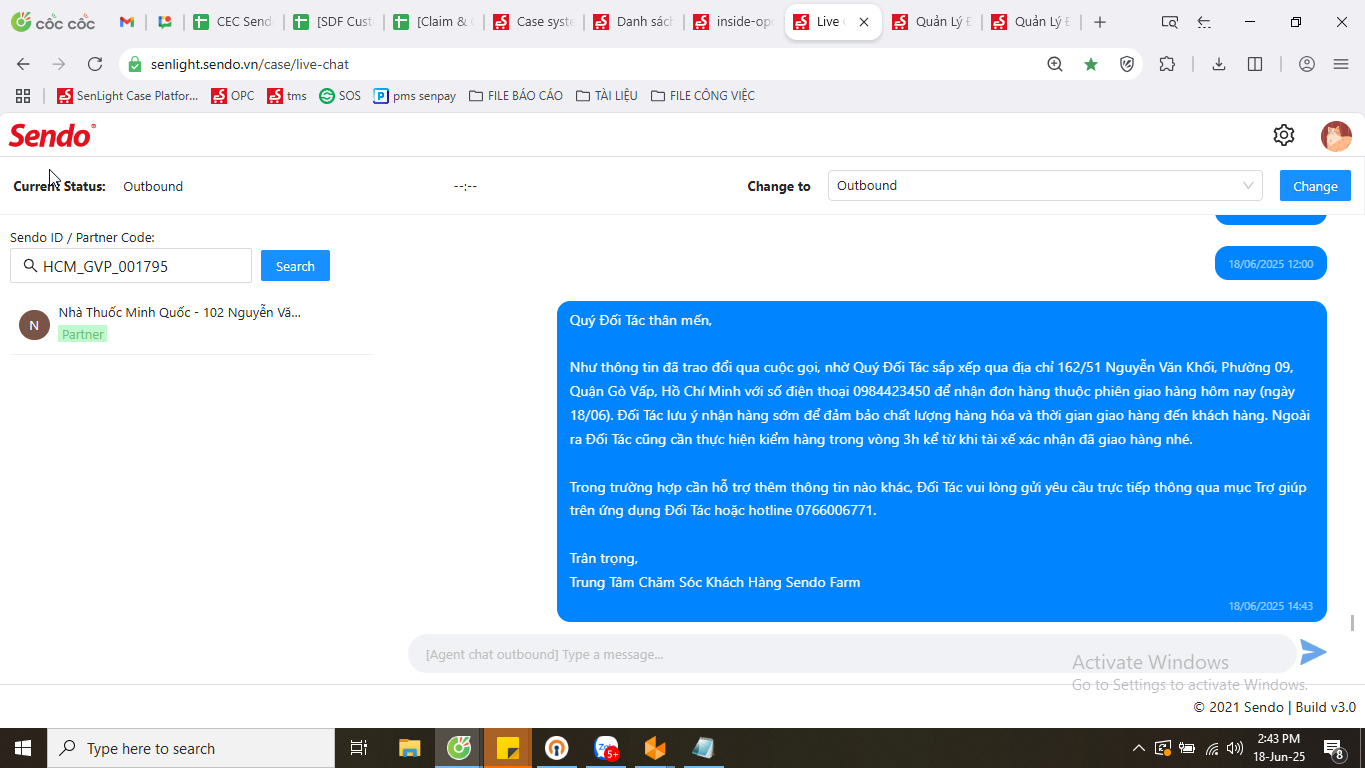The image size is (1365, 768).
Task: Open a new tab with the plus icon
Action: [x=1100, y=22]
